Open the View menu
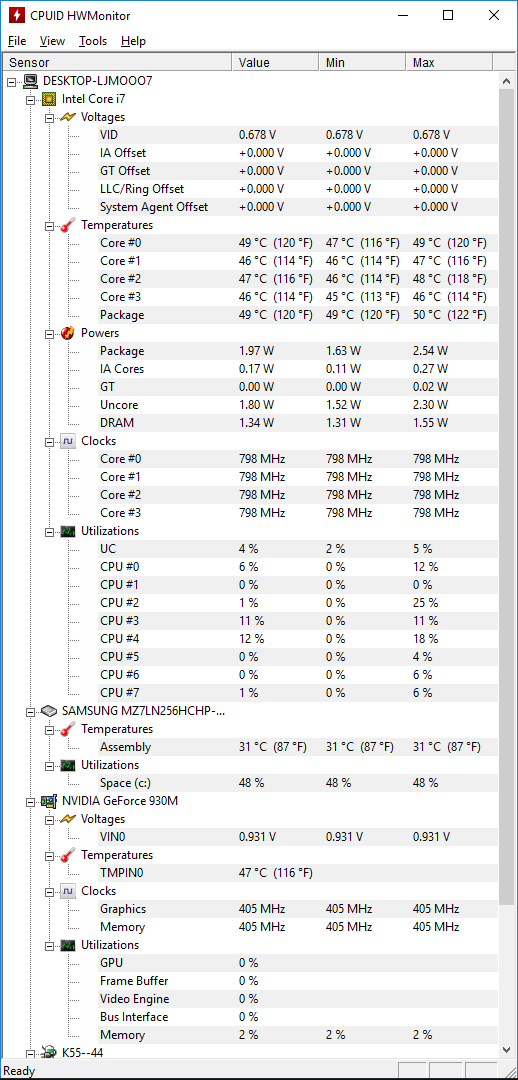The image size is (518, 1080). click(x=52, y=41)
